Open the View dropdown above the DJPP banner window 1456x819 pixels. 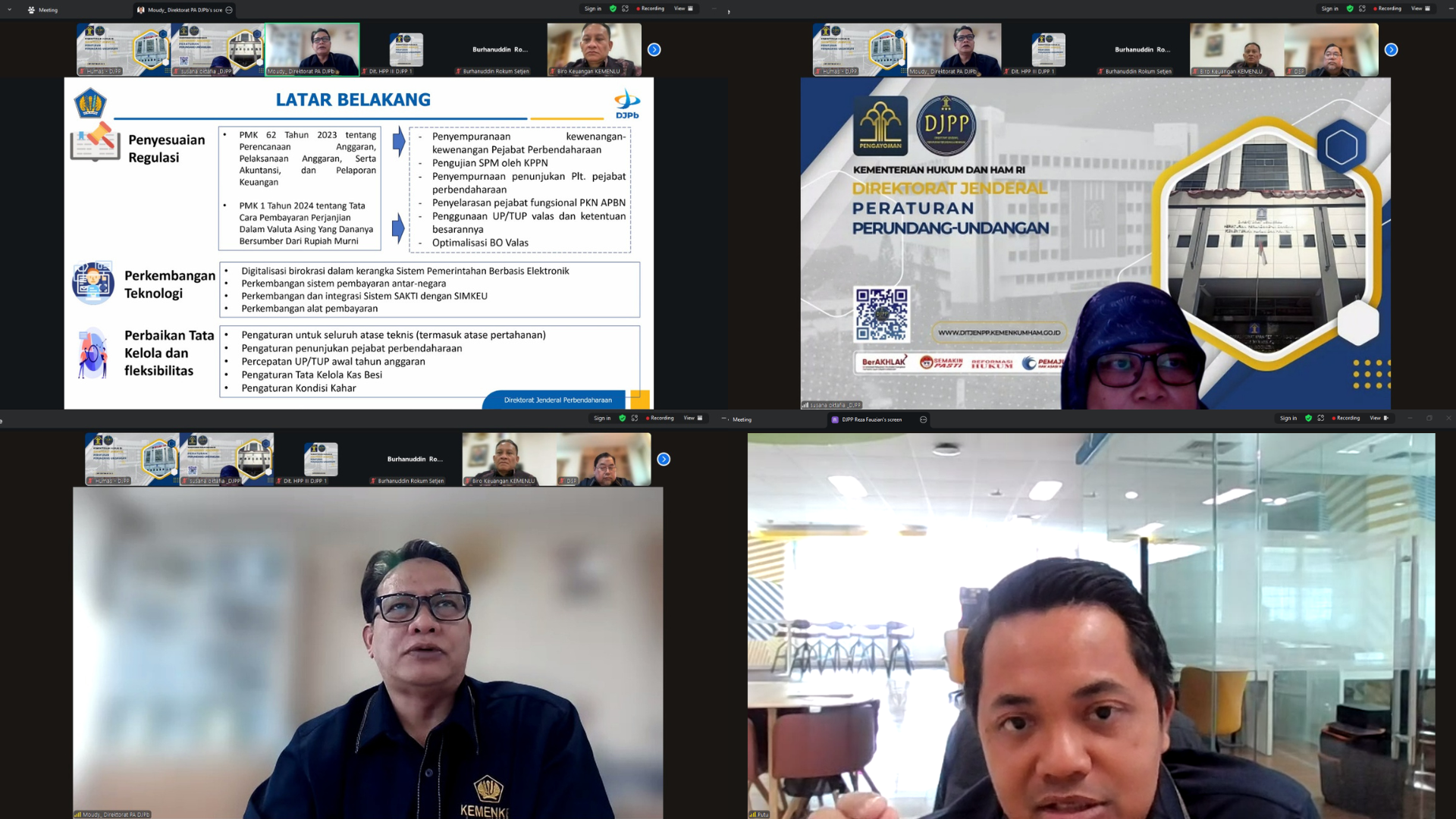pos(1420,8)
